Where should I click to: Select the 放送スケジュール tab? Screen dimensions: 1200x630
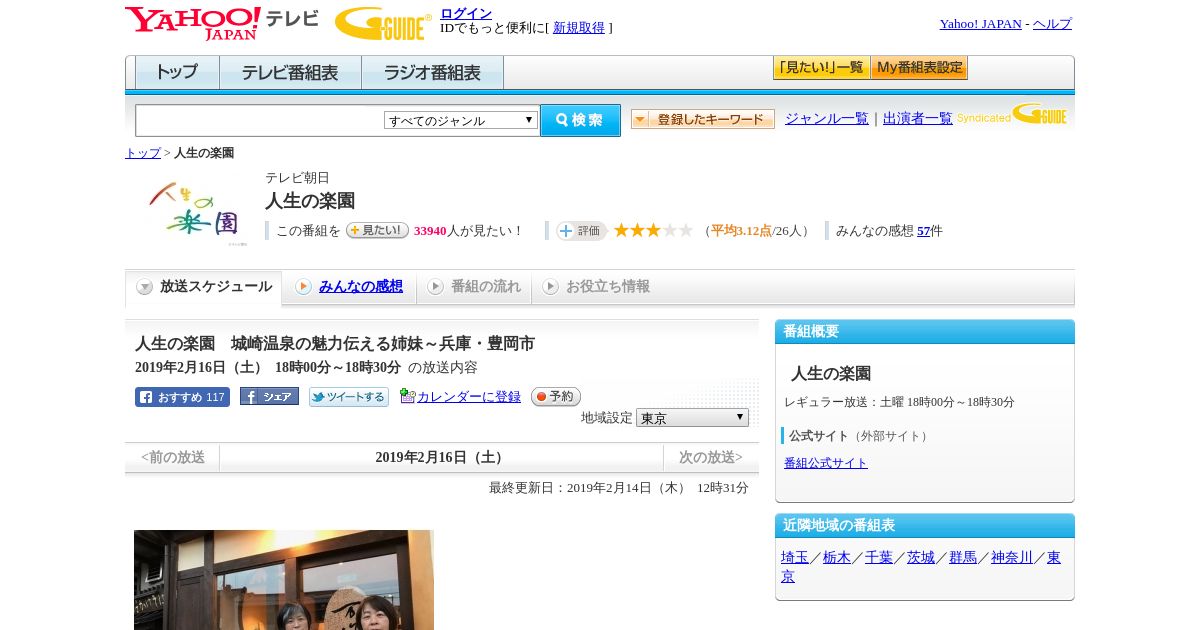[x=204, y=287]
